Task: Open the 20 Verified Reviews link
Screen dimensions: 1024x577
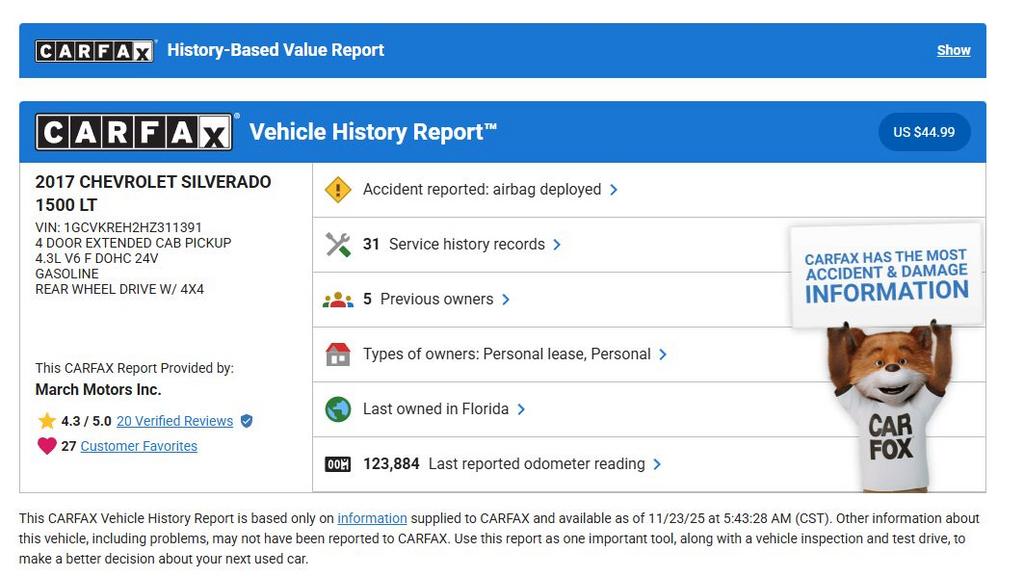Action: (x=174, y=421)
